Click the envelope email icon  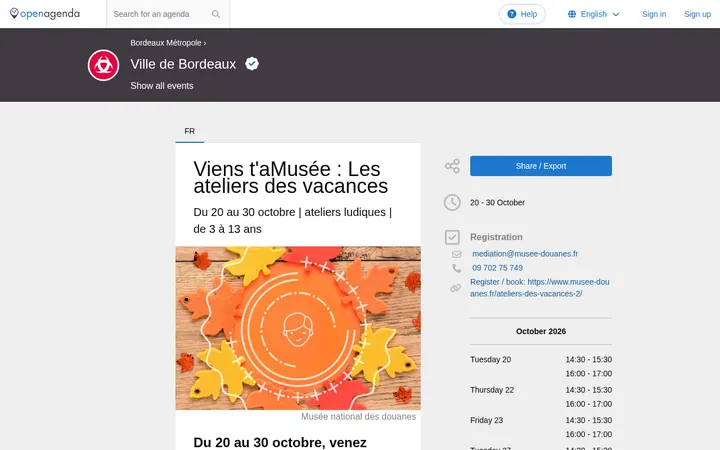pos(456,254)
